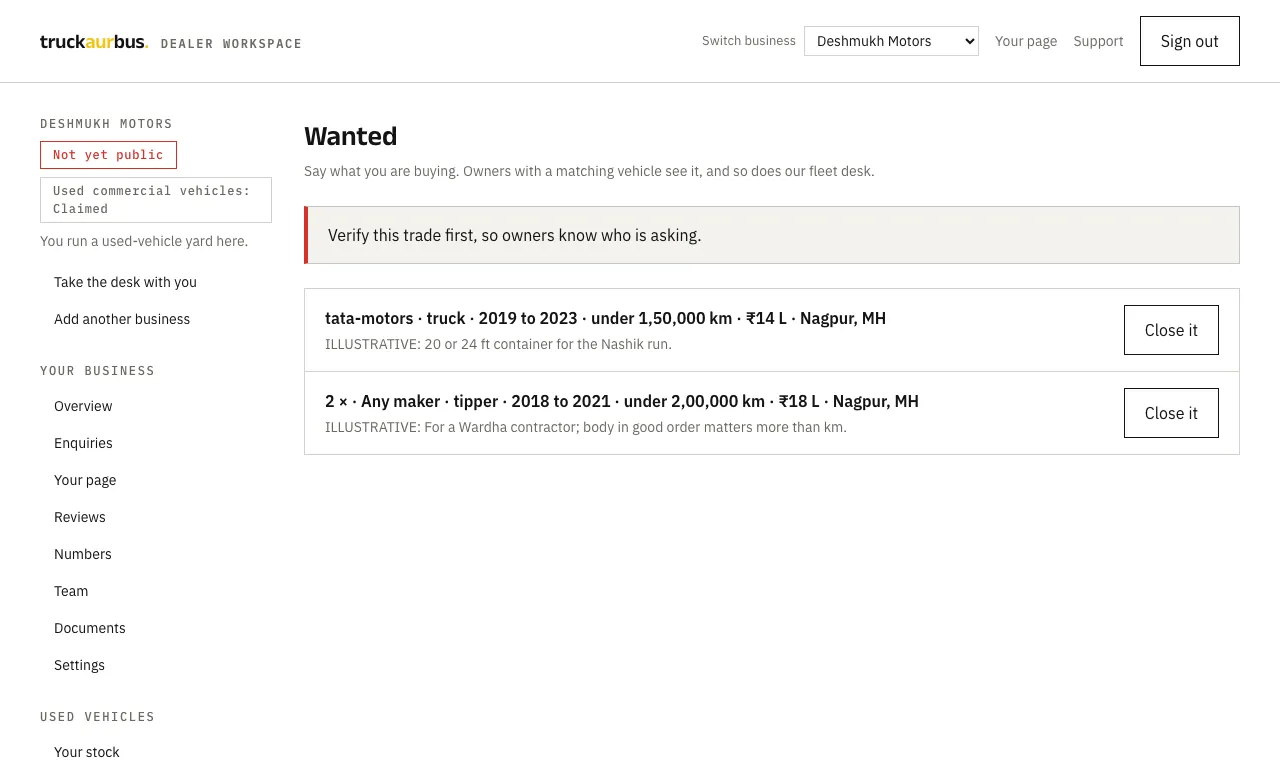Select Add another business
The width and height of the screenshot is (1280, 760).
click(122, 319)
